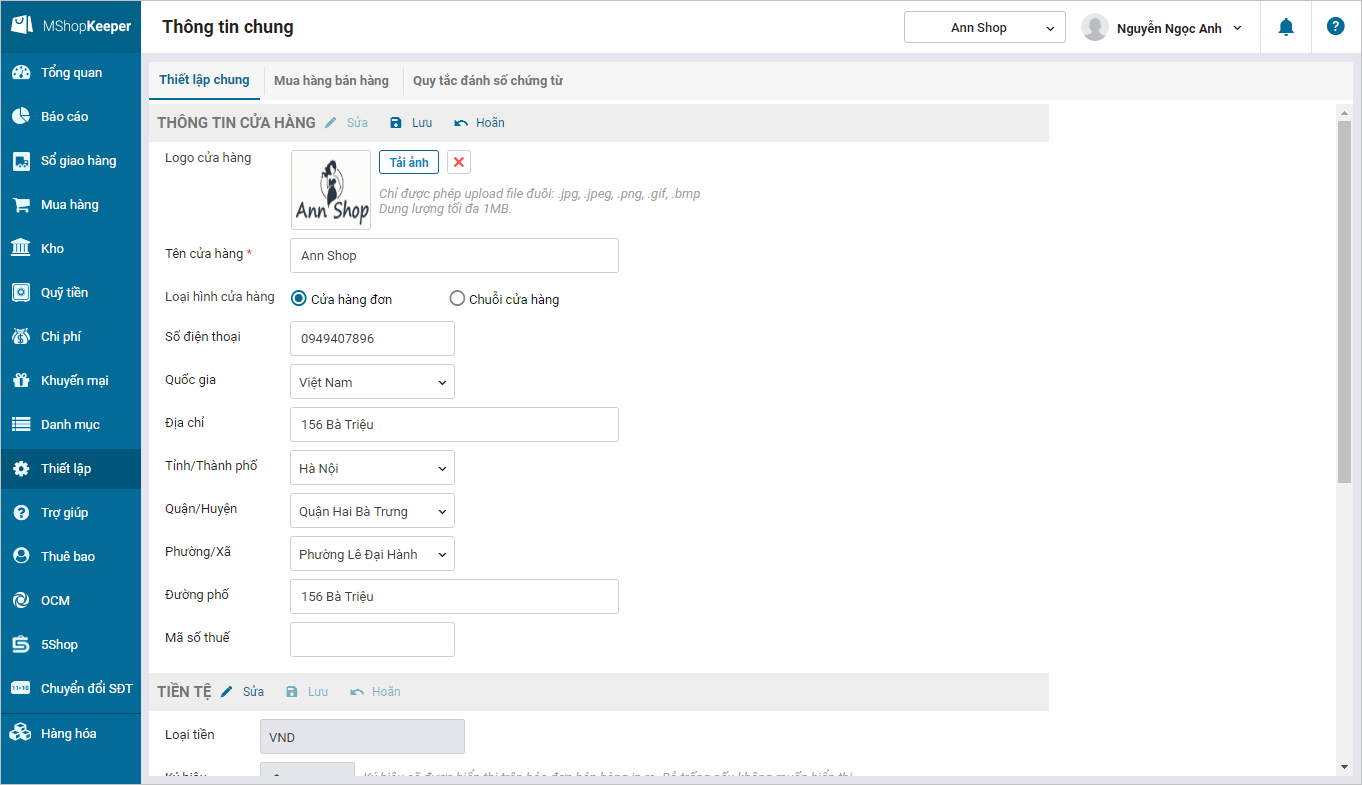This screenshot has height=785, width=1362.
Task: Click the Tên cửa hàng input field
Action: click(454, 255)
